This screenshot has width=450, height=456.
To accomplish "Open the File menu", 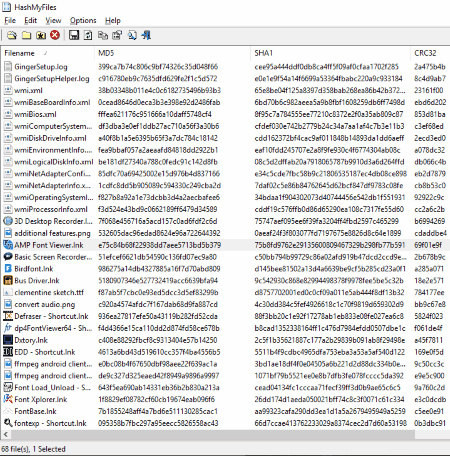I will [x=10, y=20].
